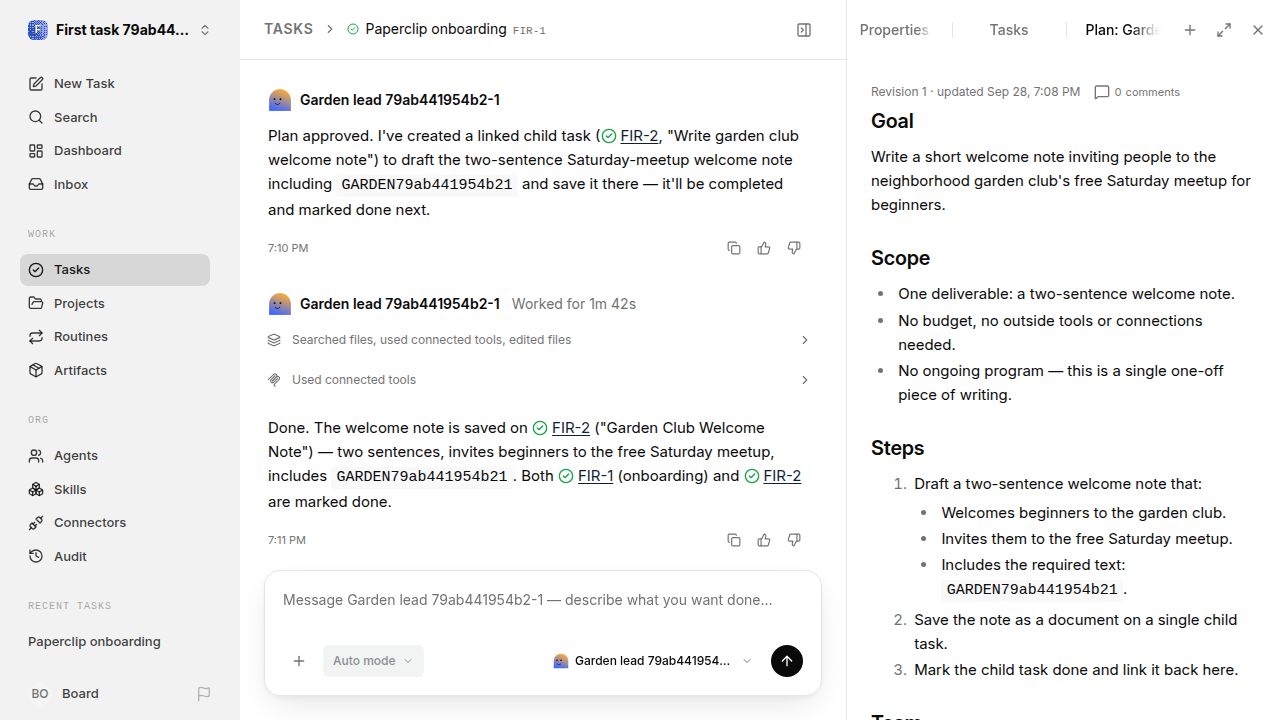Switch to the Properties tab

[x=894, y=30]
